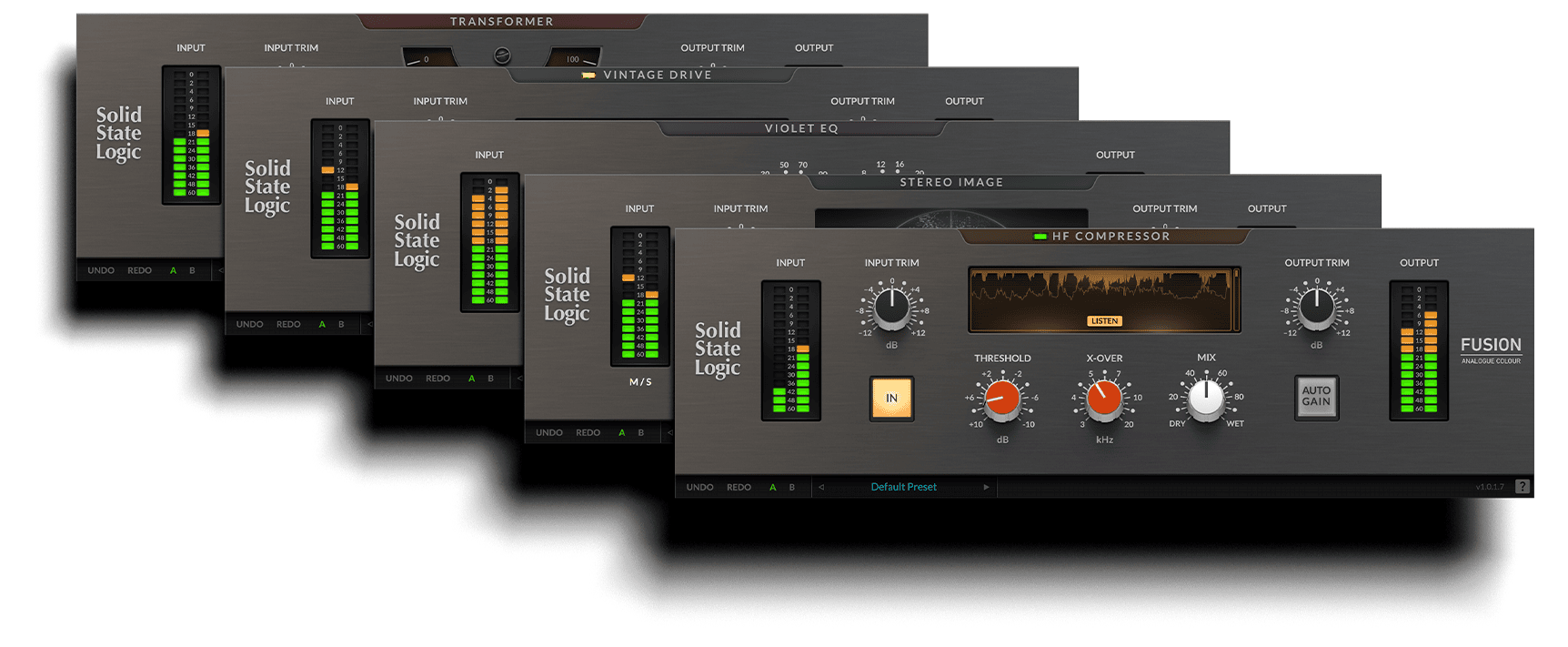Click the TRANSFORMER title header
The image size is (1568, 647).
(502, 22)
